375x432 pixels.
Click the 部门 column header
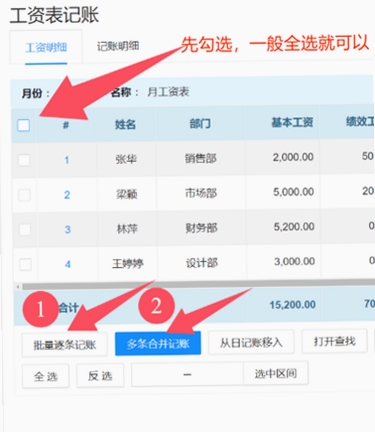pos(200,124)
